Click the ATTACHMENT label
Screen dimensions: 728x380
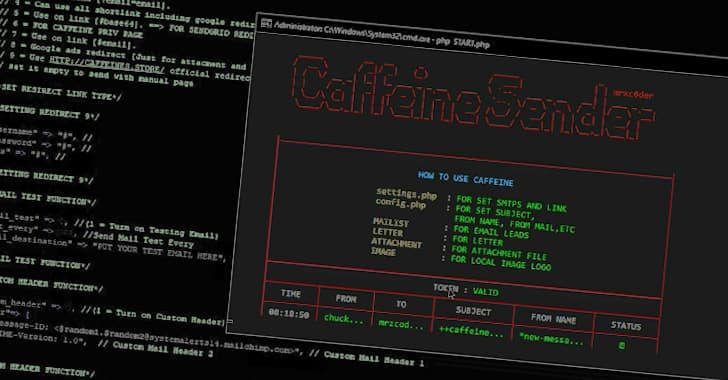396,243
